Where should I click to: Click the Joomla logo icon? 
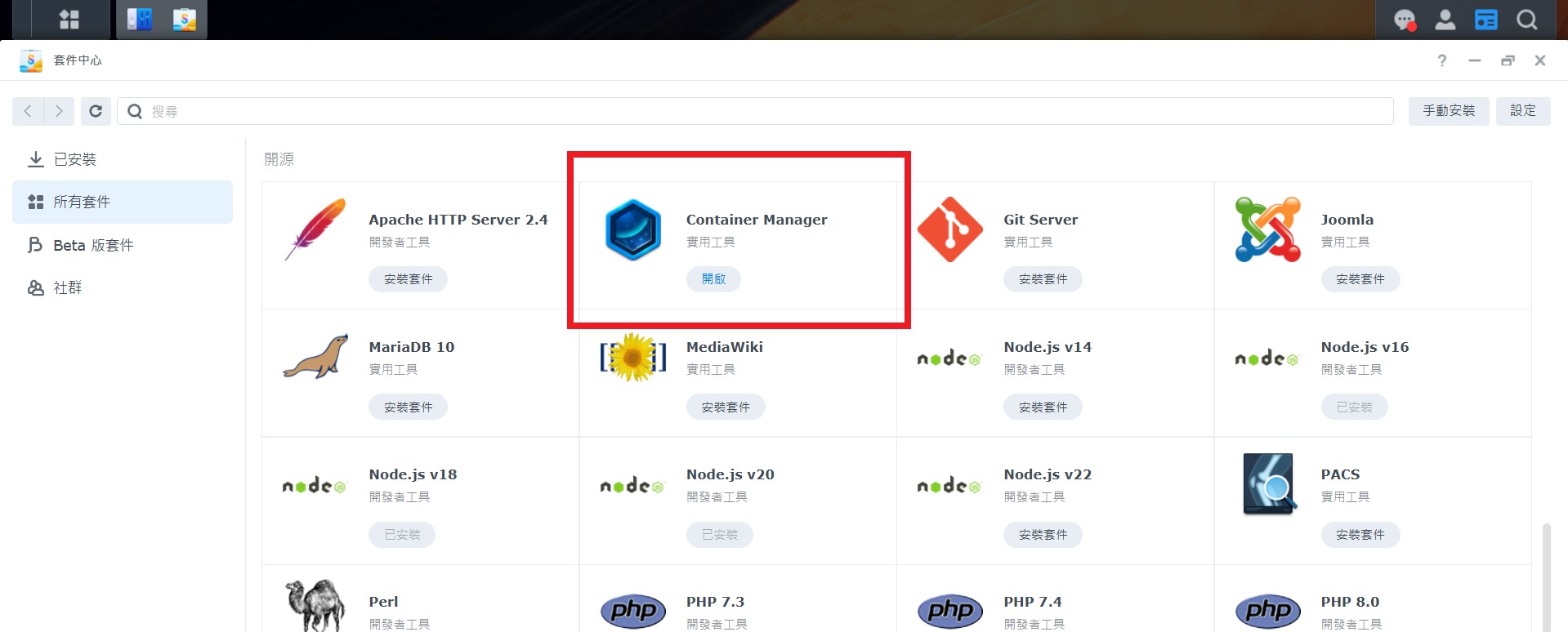pos(1268,229)
